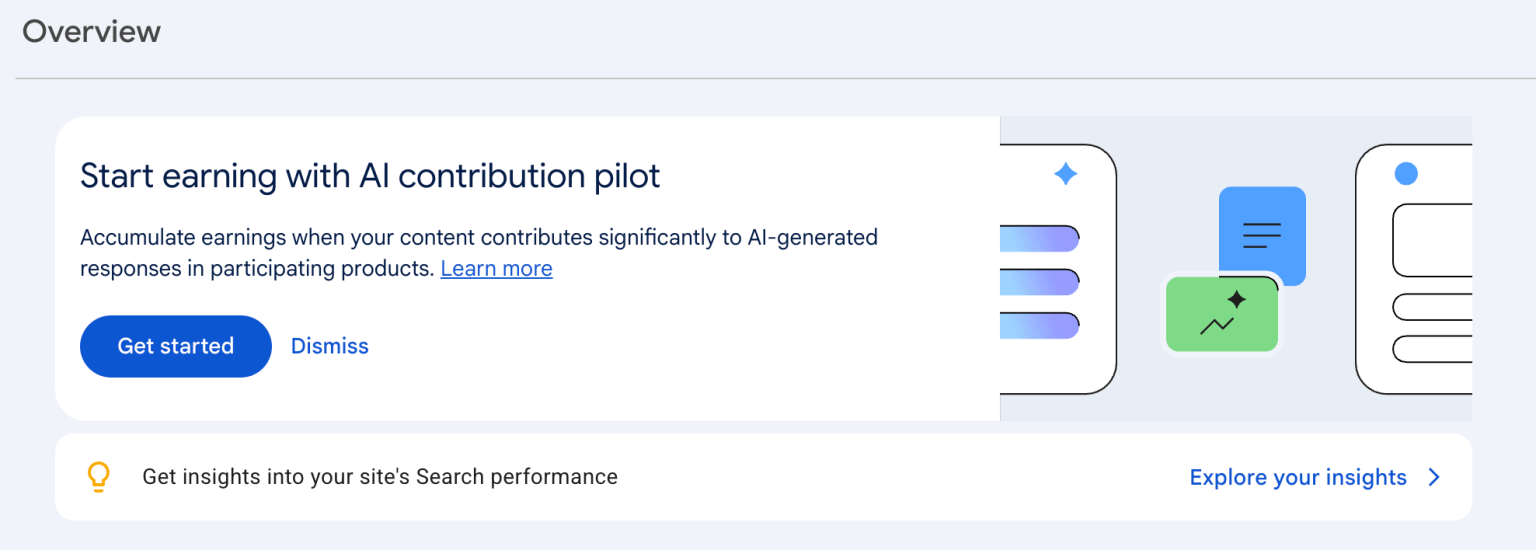The width and height of the screenshot is (1536, 550).
Task: Open the Learn more link
Action: 496,269
